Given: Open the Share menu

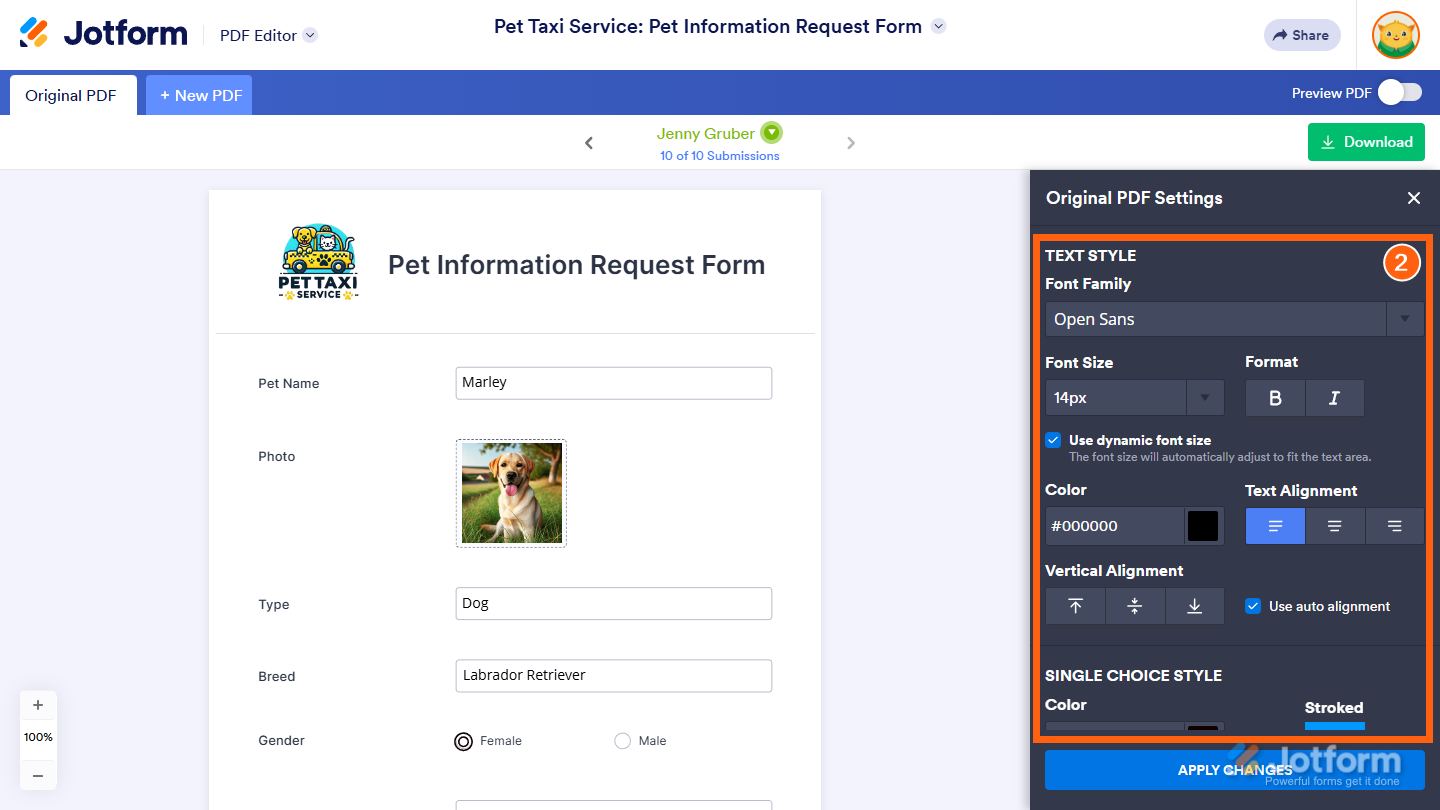Looking at the screenshot, I should tap(1301, 35).
